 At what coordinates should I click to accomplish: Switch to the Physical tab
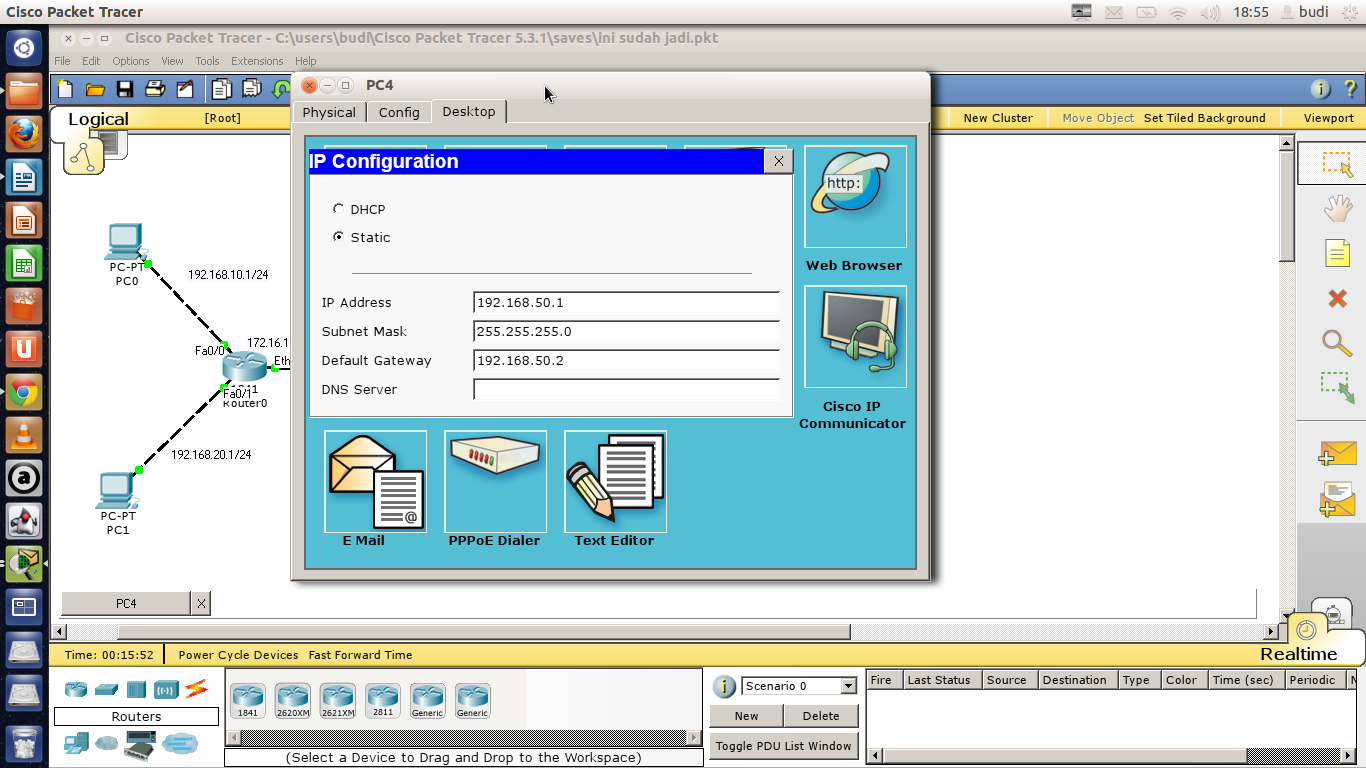329,112
